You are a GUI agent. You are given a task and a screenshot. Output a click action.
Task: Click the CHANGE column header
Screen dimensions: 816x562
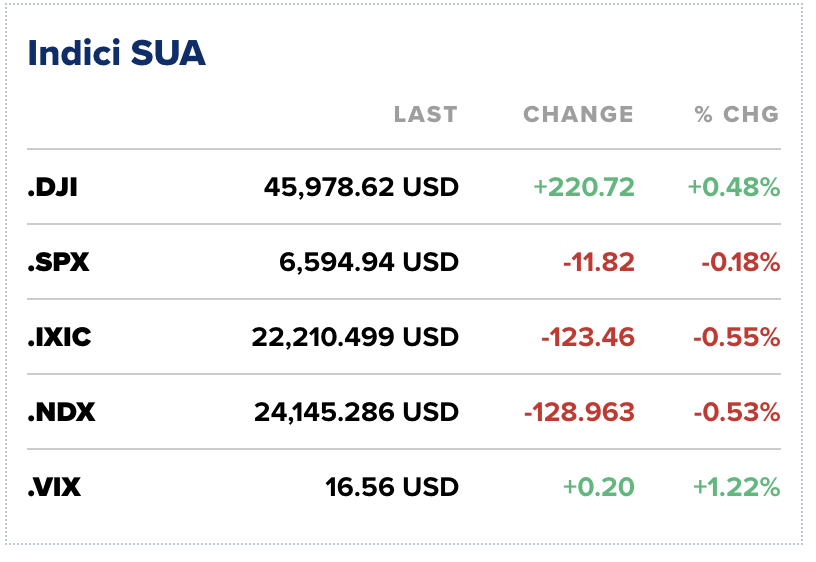click(578, 114)
